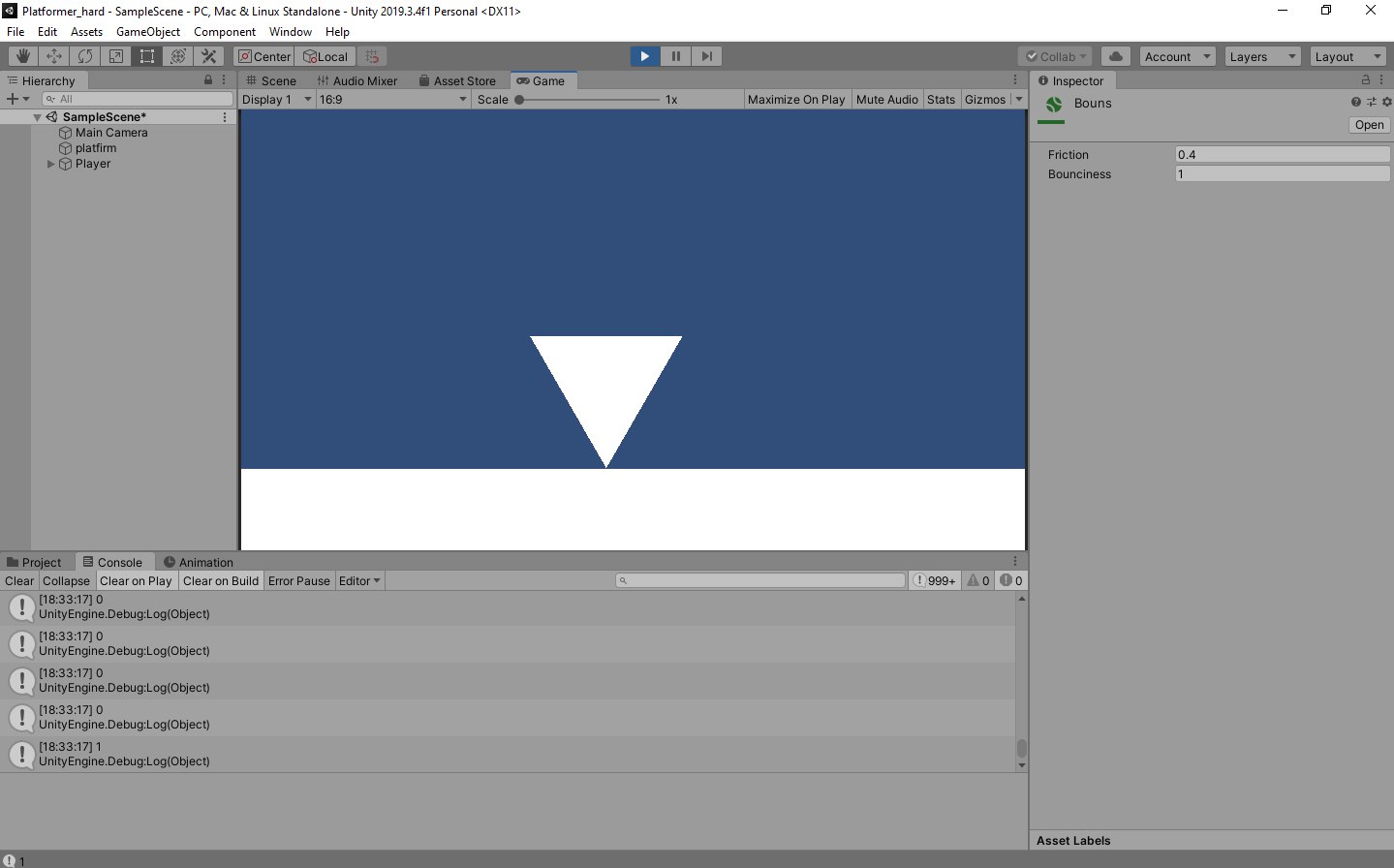Select the Rotate tool
The width and height of the screenshot is (1394, 868).
click(x=85, y=56)
